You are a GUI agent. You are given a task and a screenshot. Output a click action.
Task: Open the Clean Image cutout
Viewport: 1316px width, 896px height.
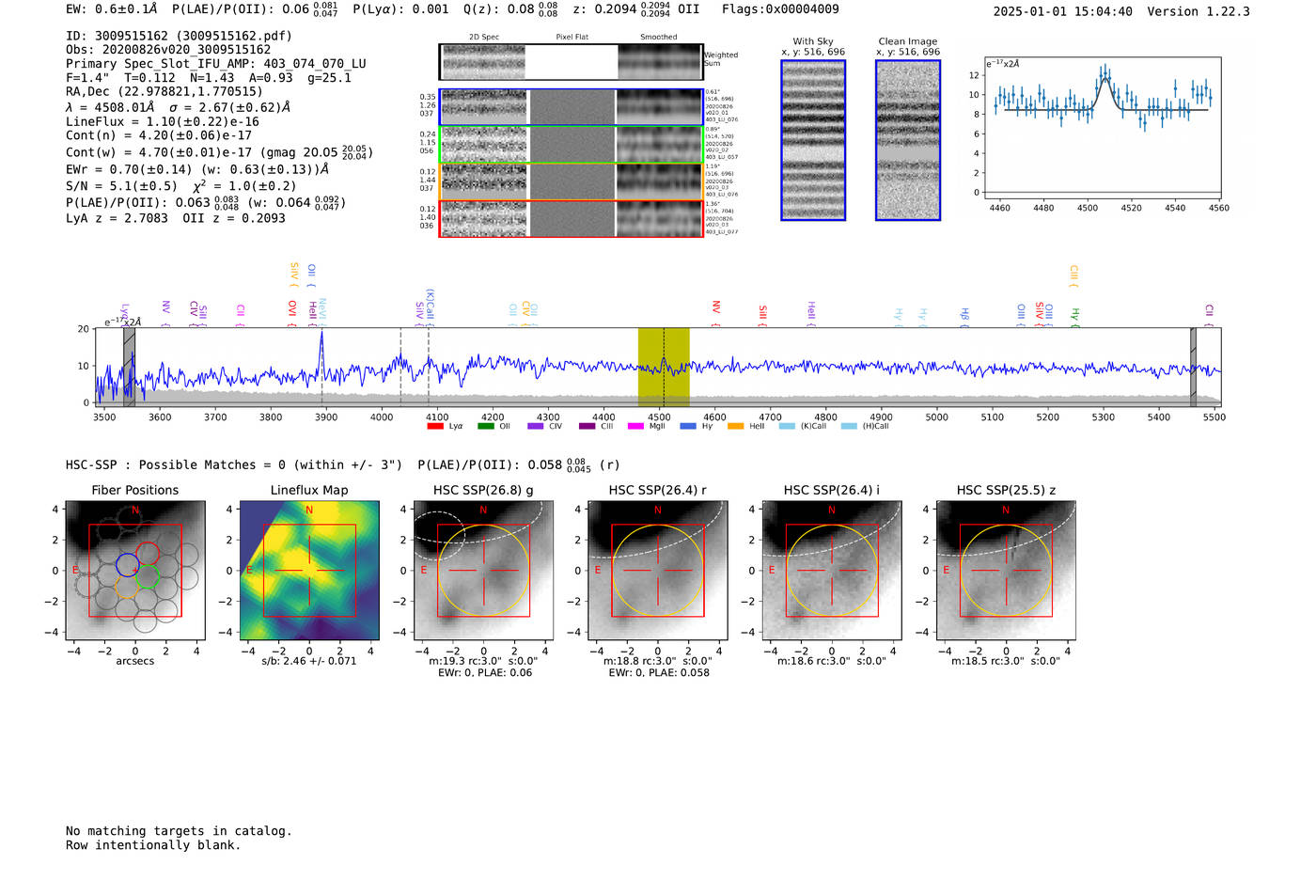click(x=908, y=140)
